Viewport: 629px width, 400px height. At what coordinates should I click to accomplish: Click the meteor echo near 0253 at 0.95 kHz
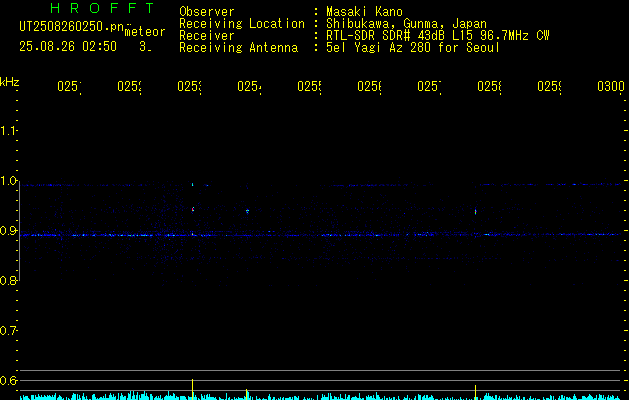pyautogui.click(x=193, y=209)
